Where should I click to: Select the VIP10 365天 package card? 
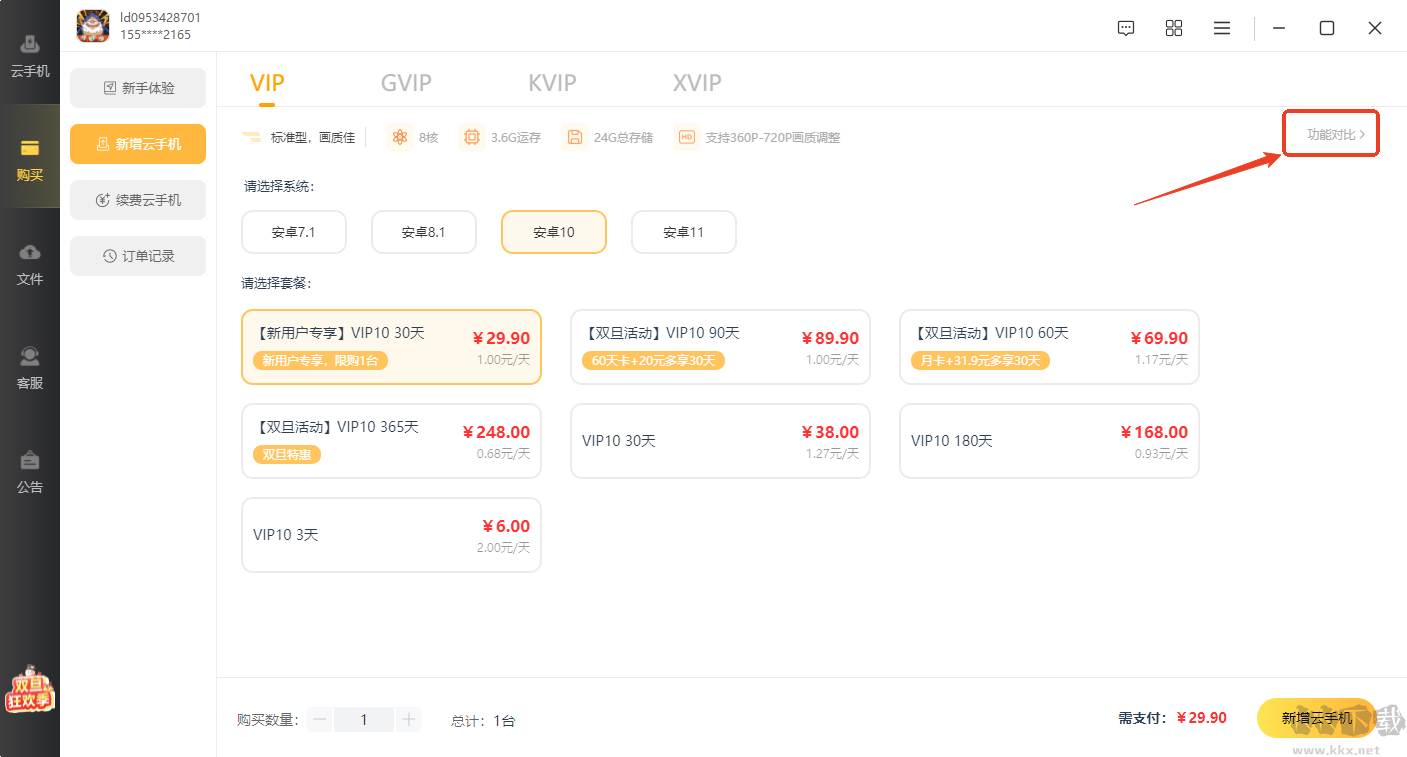(391, 441)
